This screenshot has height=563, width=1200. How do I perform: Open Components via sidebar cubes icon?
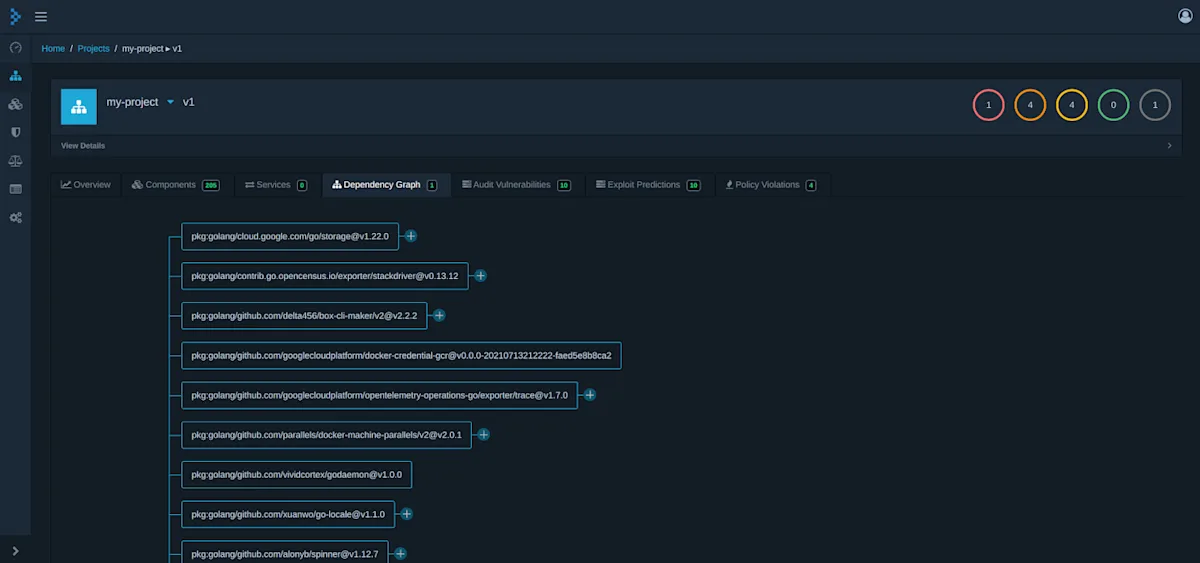point(15,104)
